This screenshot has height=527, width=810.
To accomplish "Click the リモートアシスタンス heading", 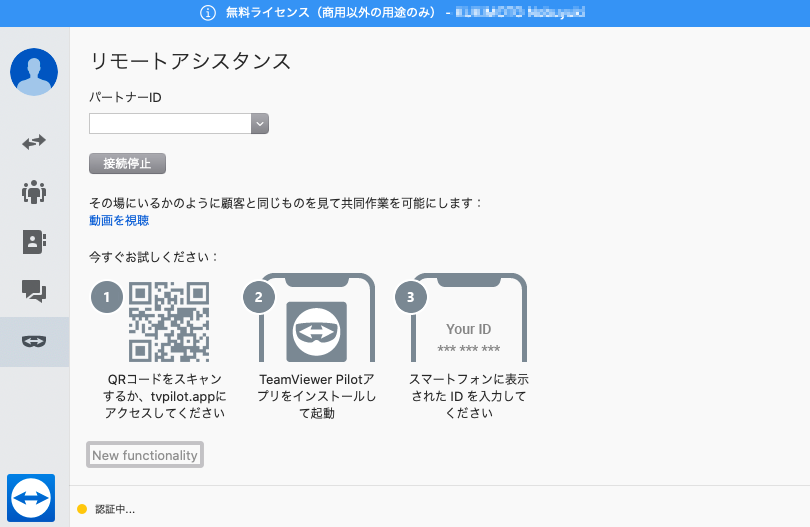I will (x=190, y=61).
